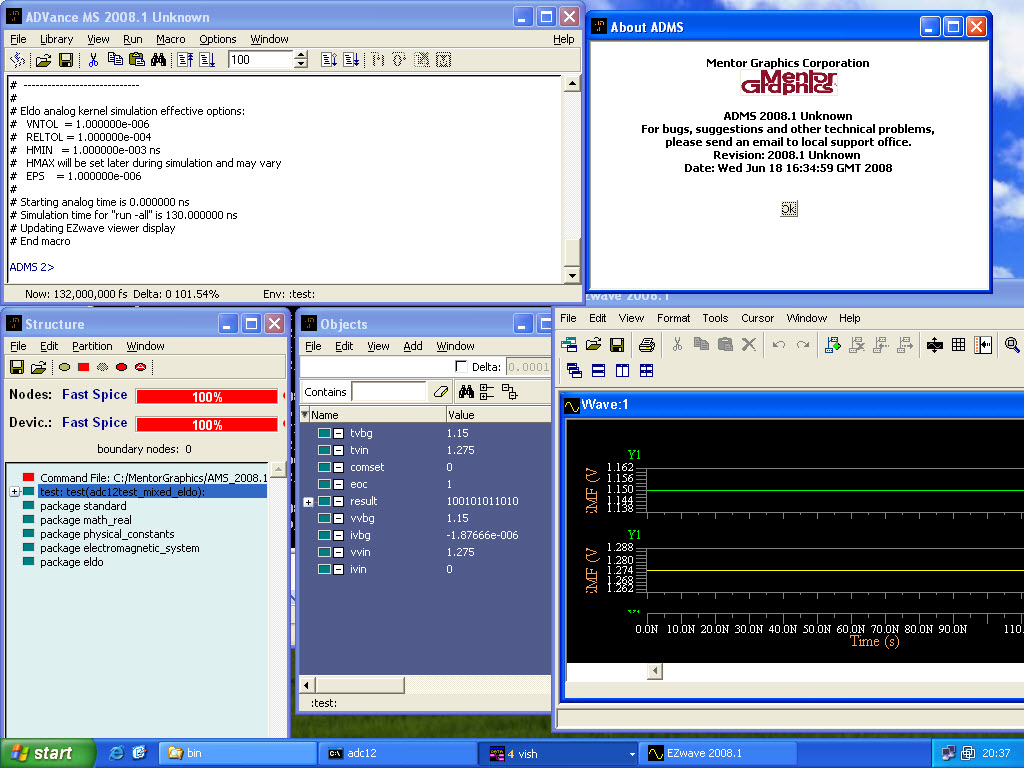Image resolution: width=1024 pixels, height=768 pixels.
Task: Click the Value column header in Objects
Action: [x=498, y=415]
